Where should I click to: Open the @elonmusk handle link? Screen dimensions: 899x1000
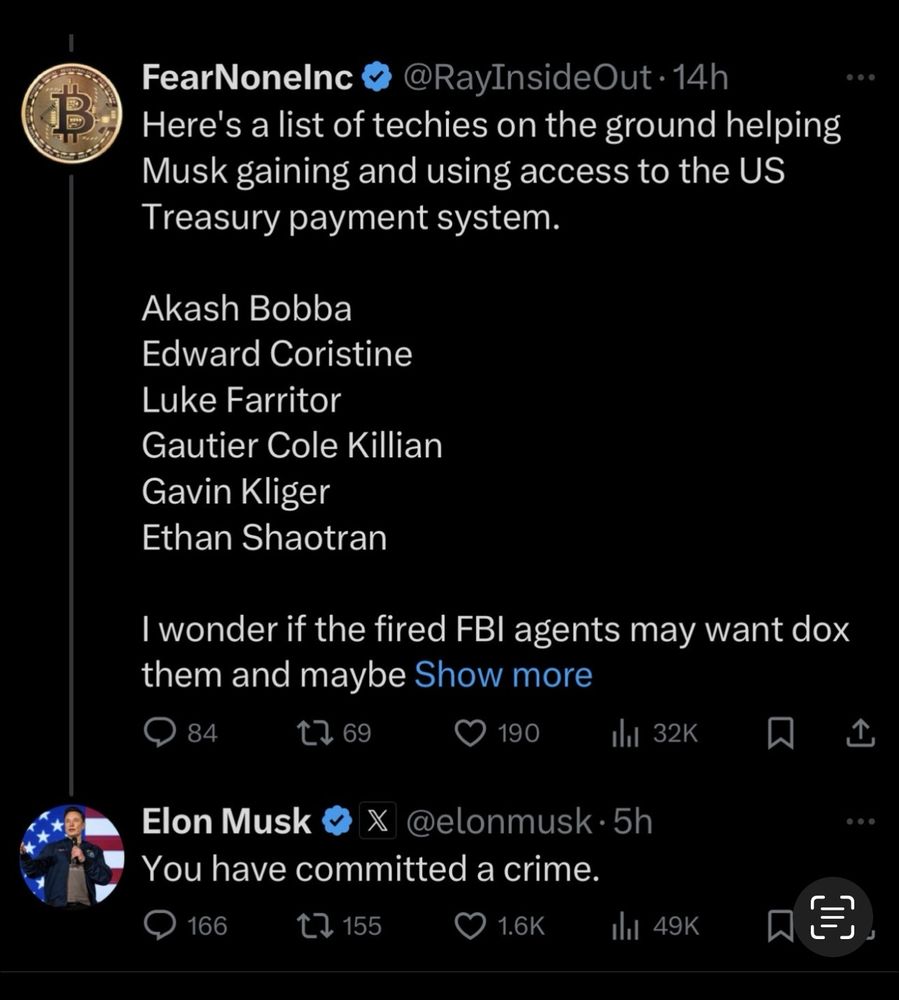point(498,822)
